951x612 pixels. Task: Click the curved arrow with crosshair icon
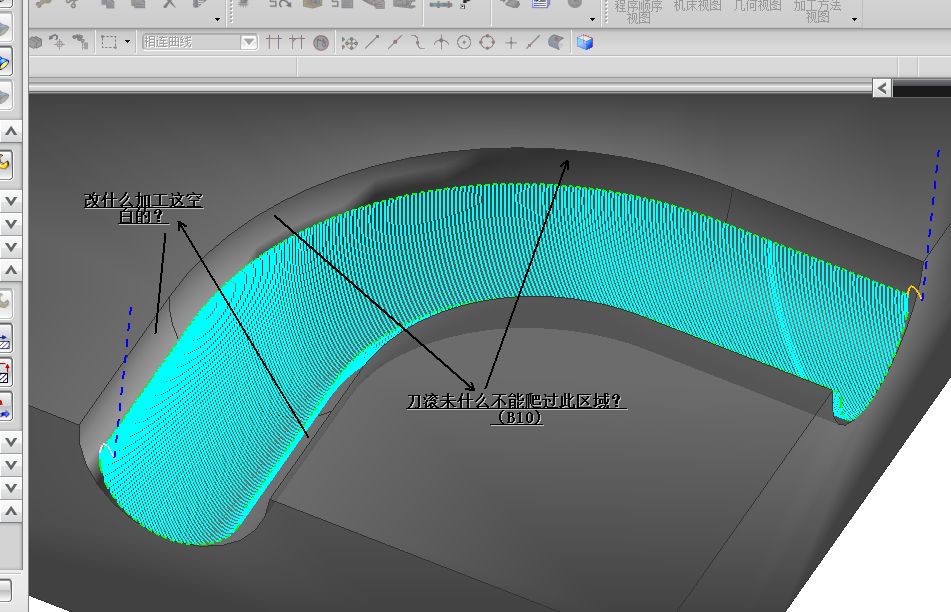pyautogui.click(x=58, y=42)
